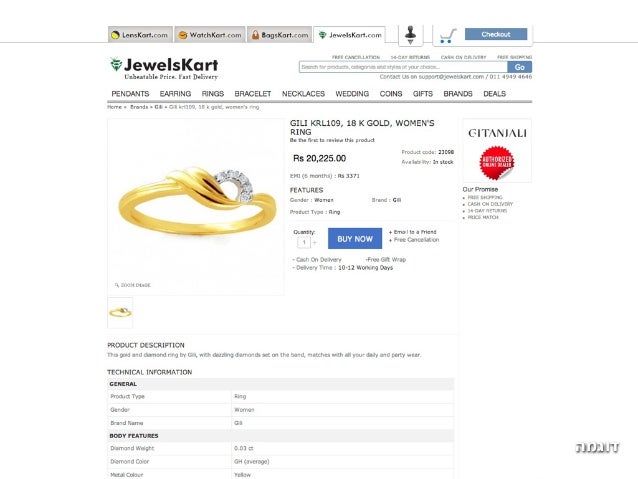Image resolution: width=638 pixels, height=479 pixels.
Task: Open the user account icon dropdown
Action: 410,35
